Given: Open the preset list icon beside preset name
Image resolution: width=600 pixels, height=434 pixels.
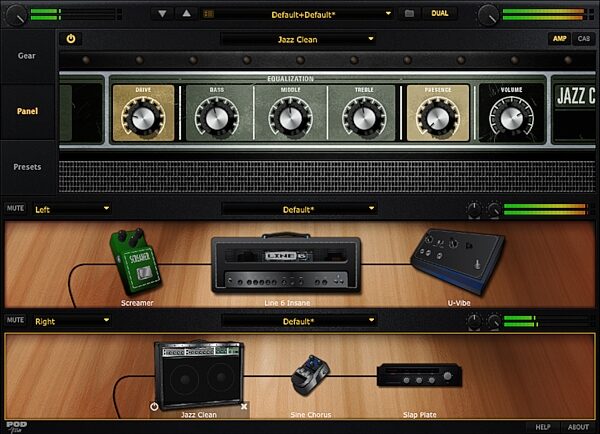Looking at the screenshot, I should (209, 14).
